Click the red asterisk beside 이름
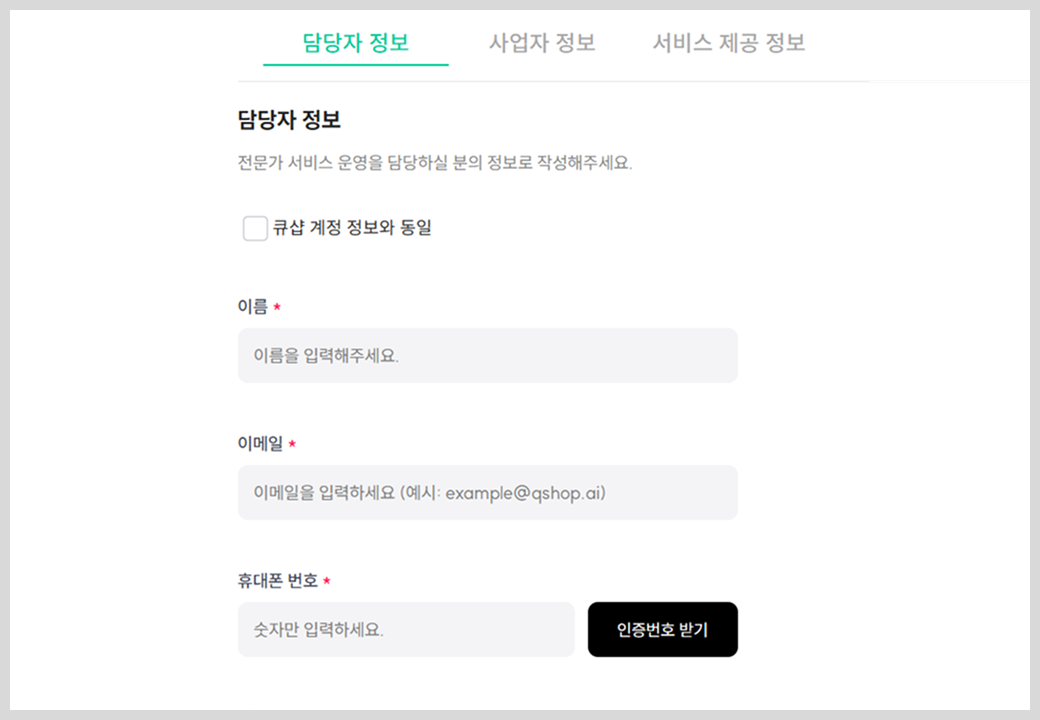The image size is (1040, 720). [277, 306]
